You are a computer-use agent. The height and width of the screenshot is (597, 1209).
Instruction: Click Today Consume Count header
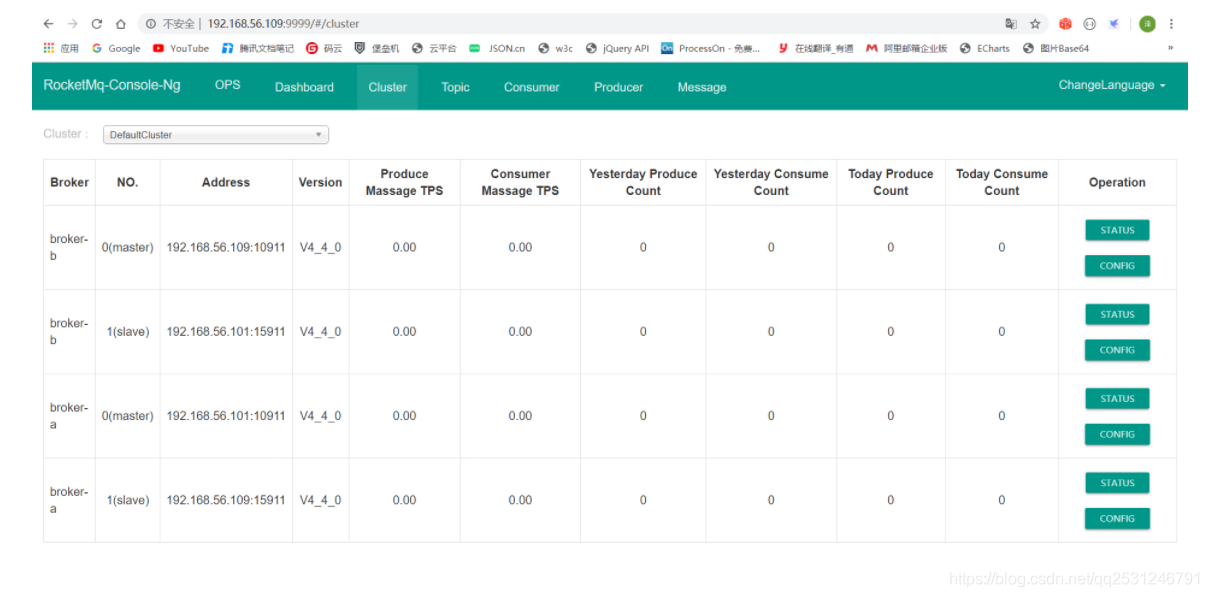pyautogui.click(x=1001, y=182)
